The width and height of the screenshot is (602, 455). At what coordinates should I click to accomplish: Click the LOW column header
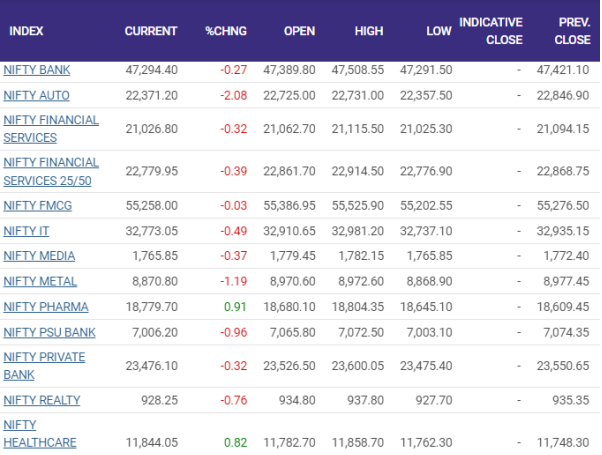pos(438,31)
